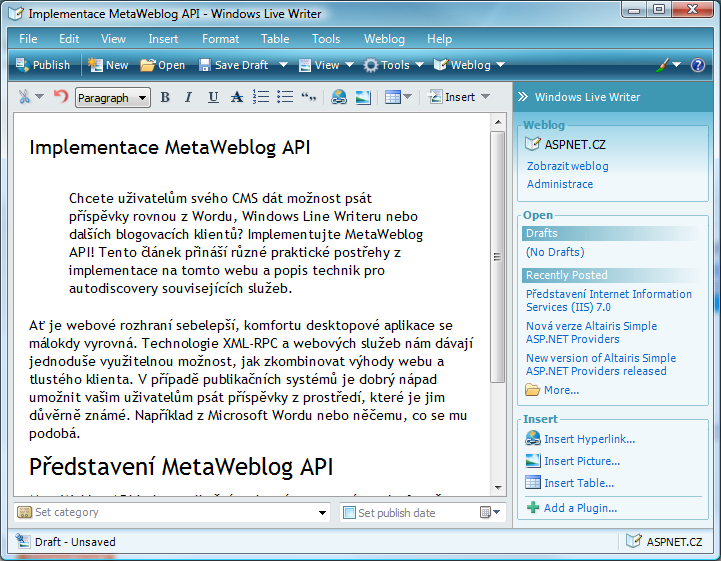This screenshot has width=721, height=561.
Task: Click the (No Drafts) entry
Action: coord(555,252)
